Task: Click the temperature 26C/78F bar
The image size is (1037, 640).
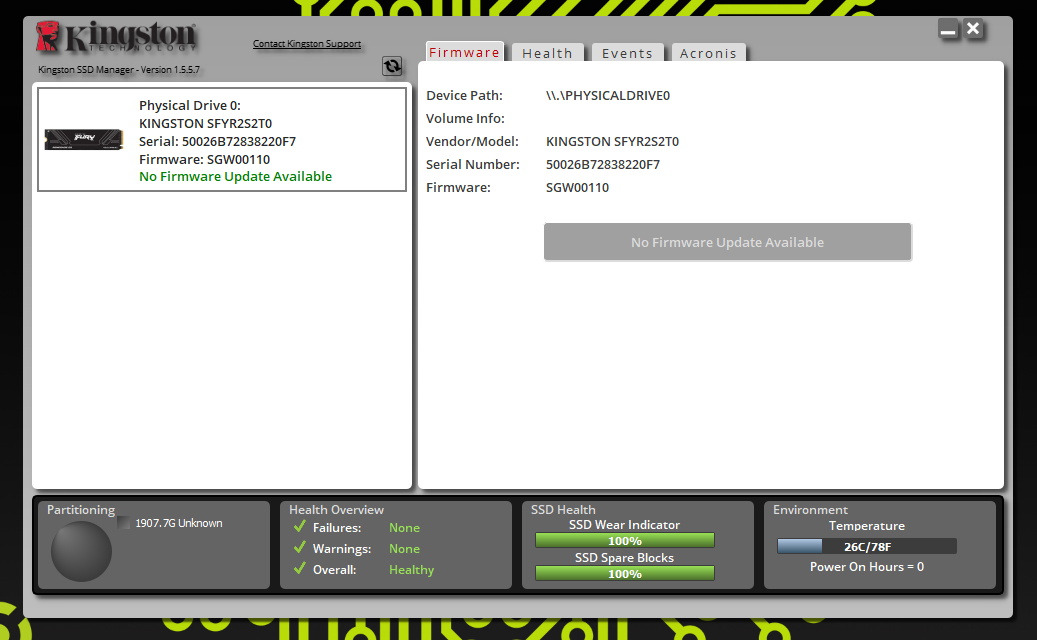Action: point(867,546)
